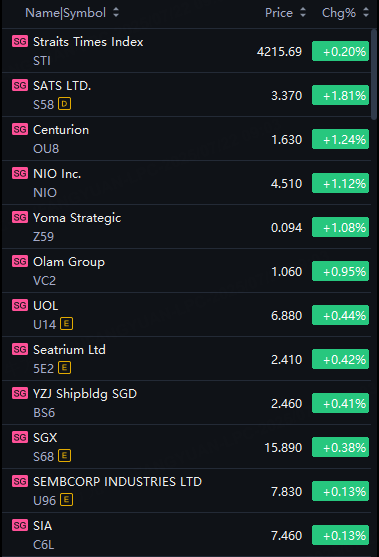The image size is (379, 557).
Task: Click the E badge beside U96
Action: [66, 500]
